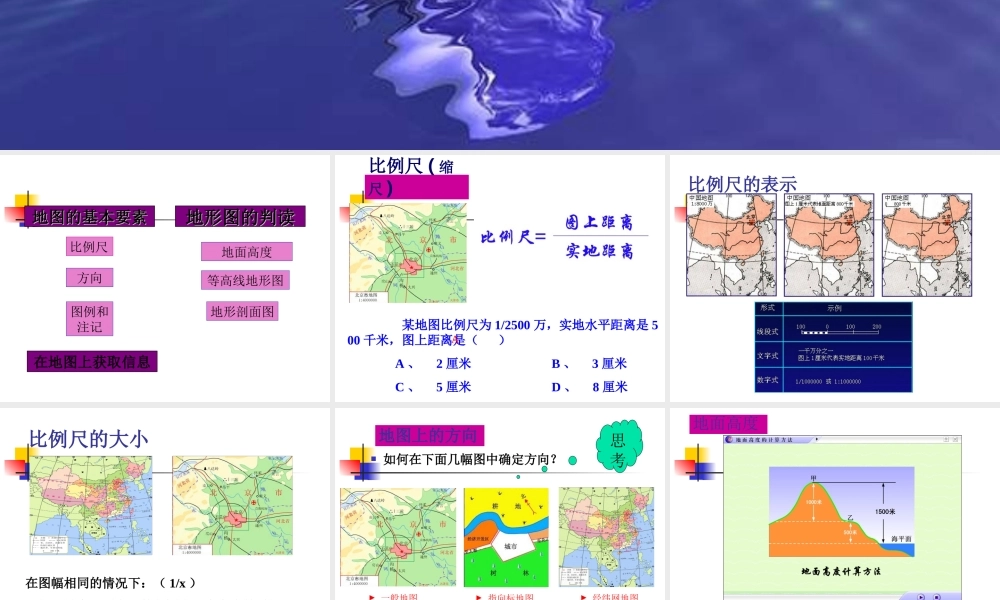The image size is (1000, 600).
Task: Click the 地图的基本要素 heading banner
Action: (x=89, y=217)
